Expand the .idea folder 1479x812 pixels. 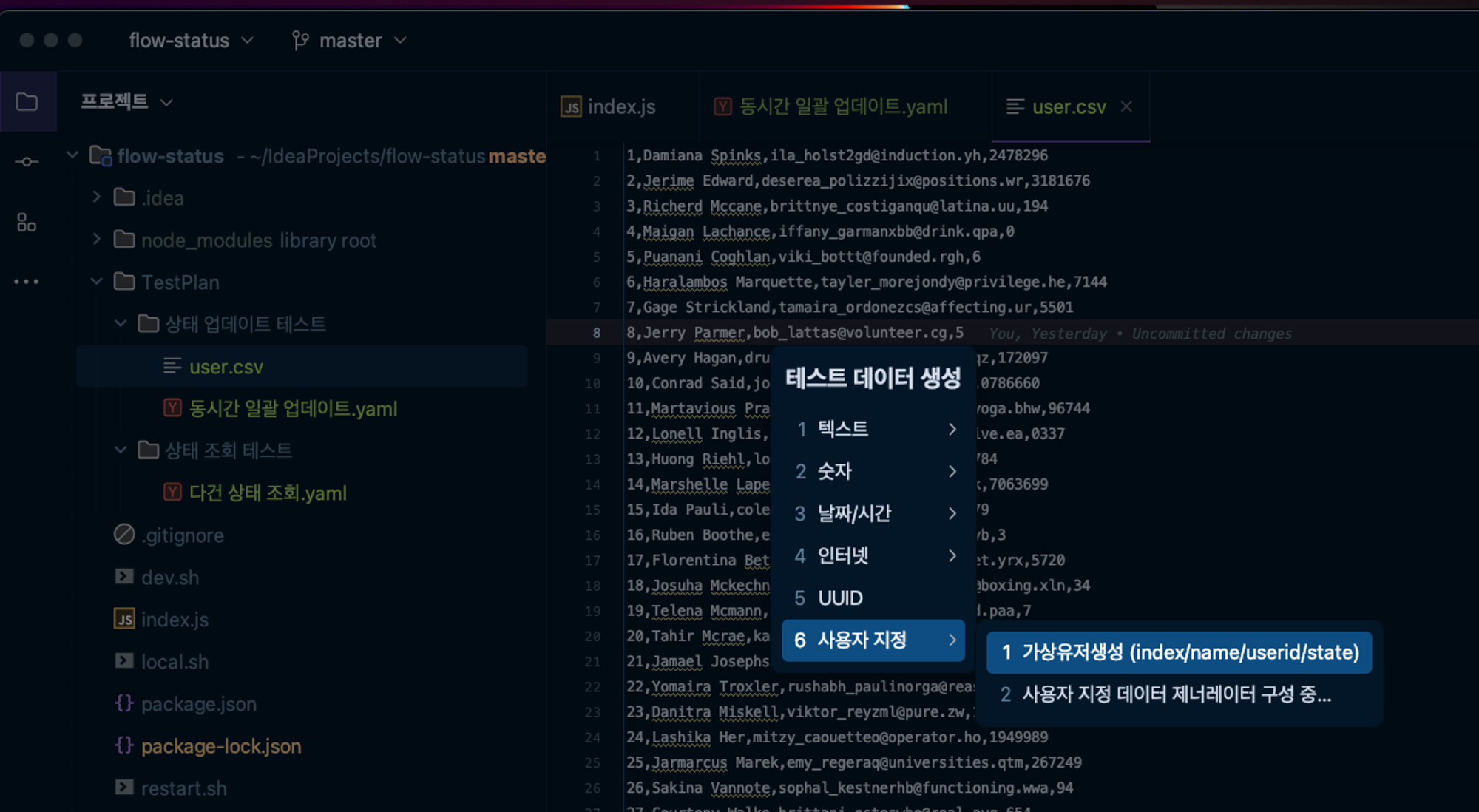tap(97, 197)
